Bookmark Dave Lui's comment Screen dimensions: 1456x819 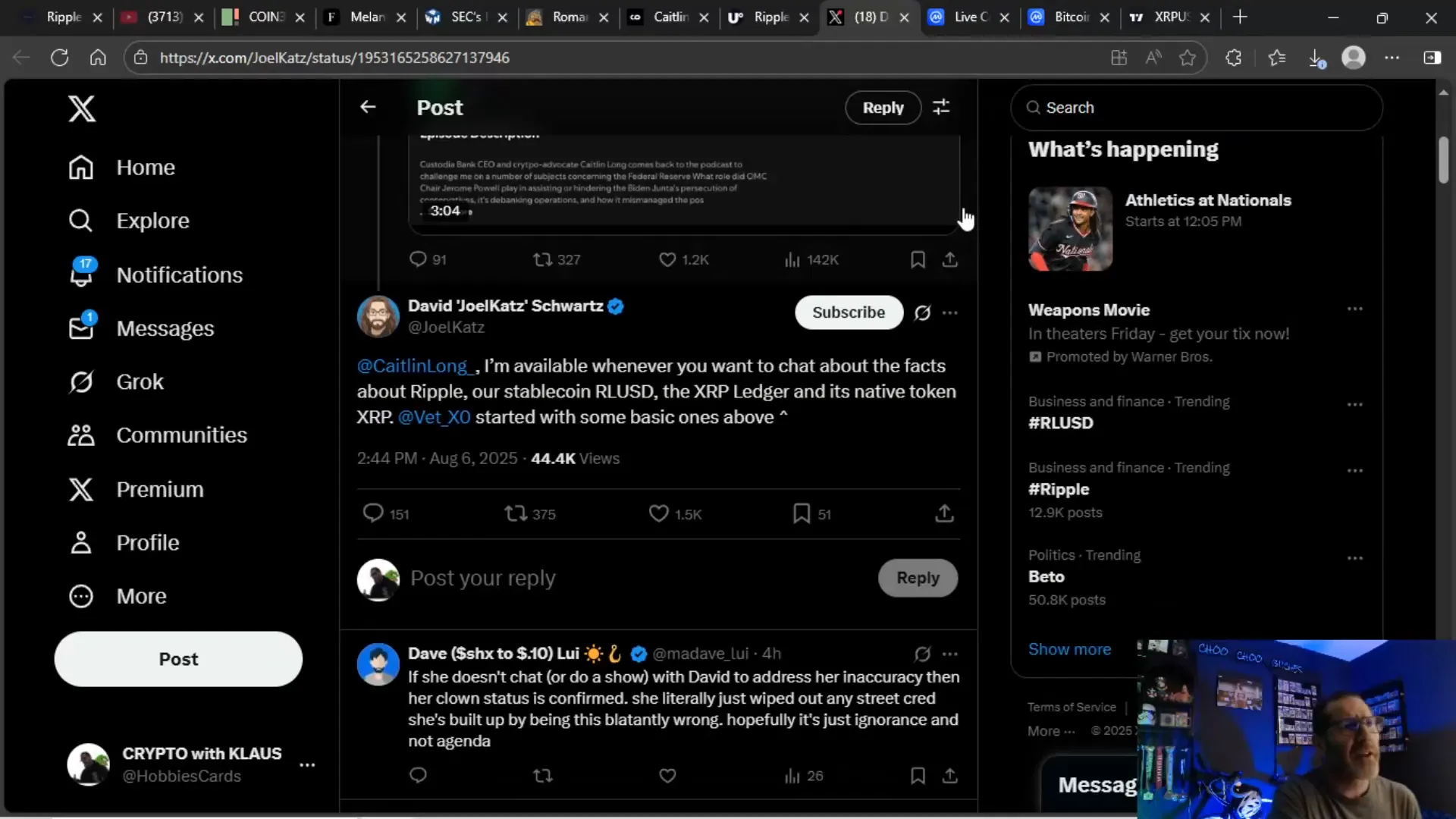(x=918, y=775)
